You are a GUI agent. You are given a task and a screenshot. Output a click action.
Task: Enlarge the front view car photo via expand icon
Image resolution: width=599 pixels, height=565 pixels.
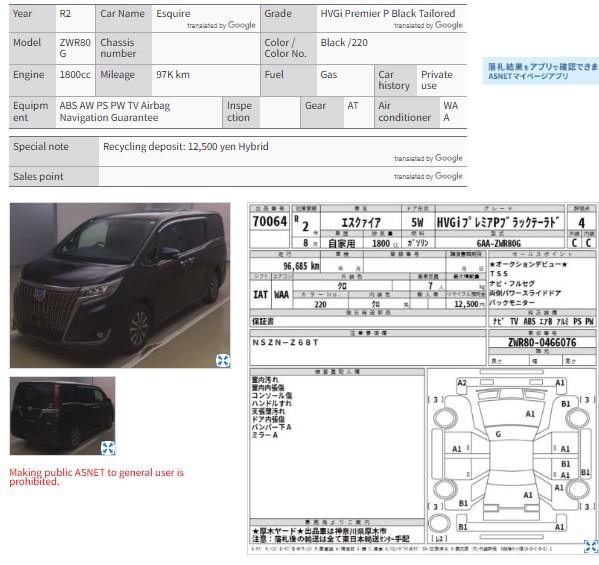click(223, 360)
